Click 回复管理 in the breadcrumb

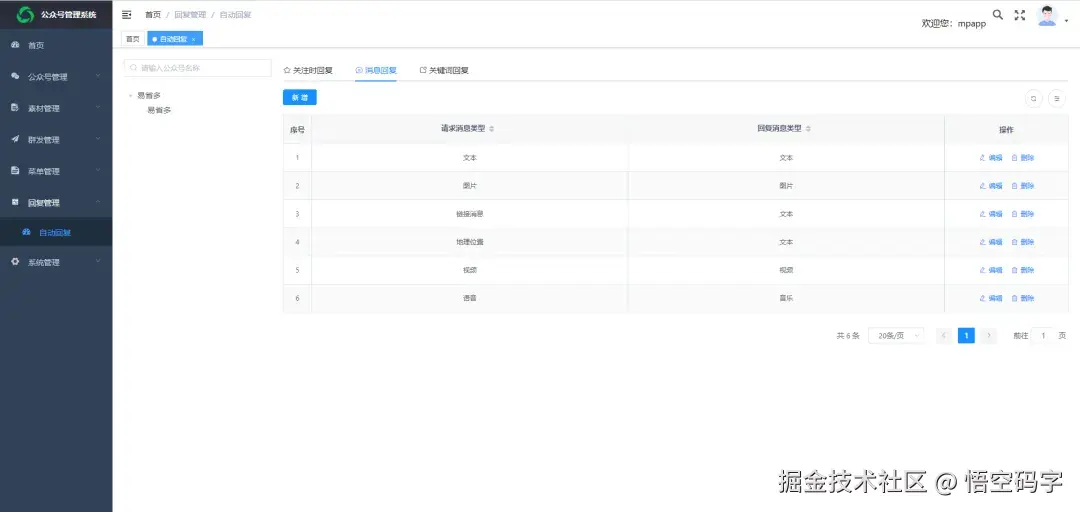pyautogui.click(x=190, y=14)
